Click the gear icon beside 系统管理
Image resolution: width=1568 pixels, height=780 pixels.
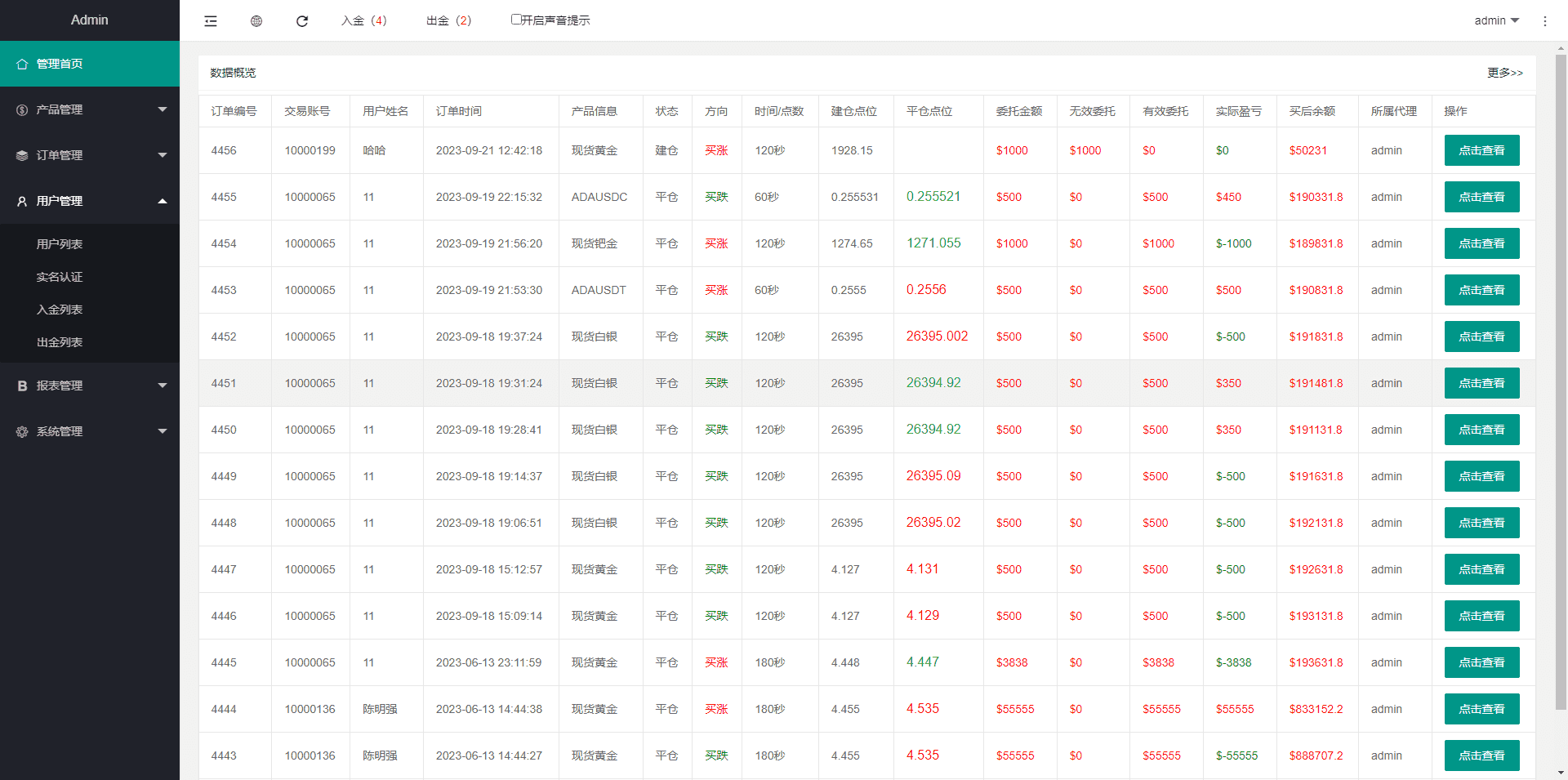(22, 431)
